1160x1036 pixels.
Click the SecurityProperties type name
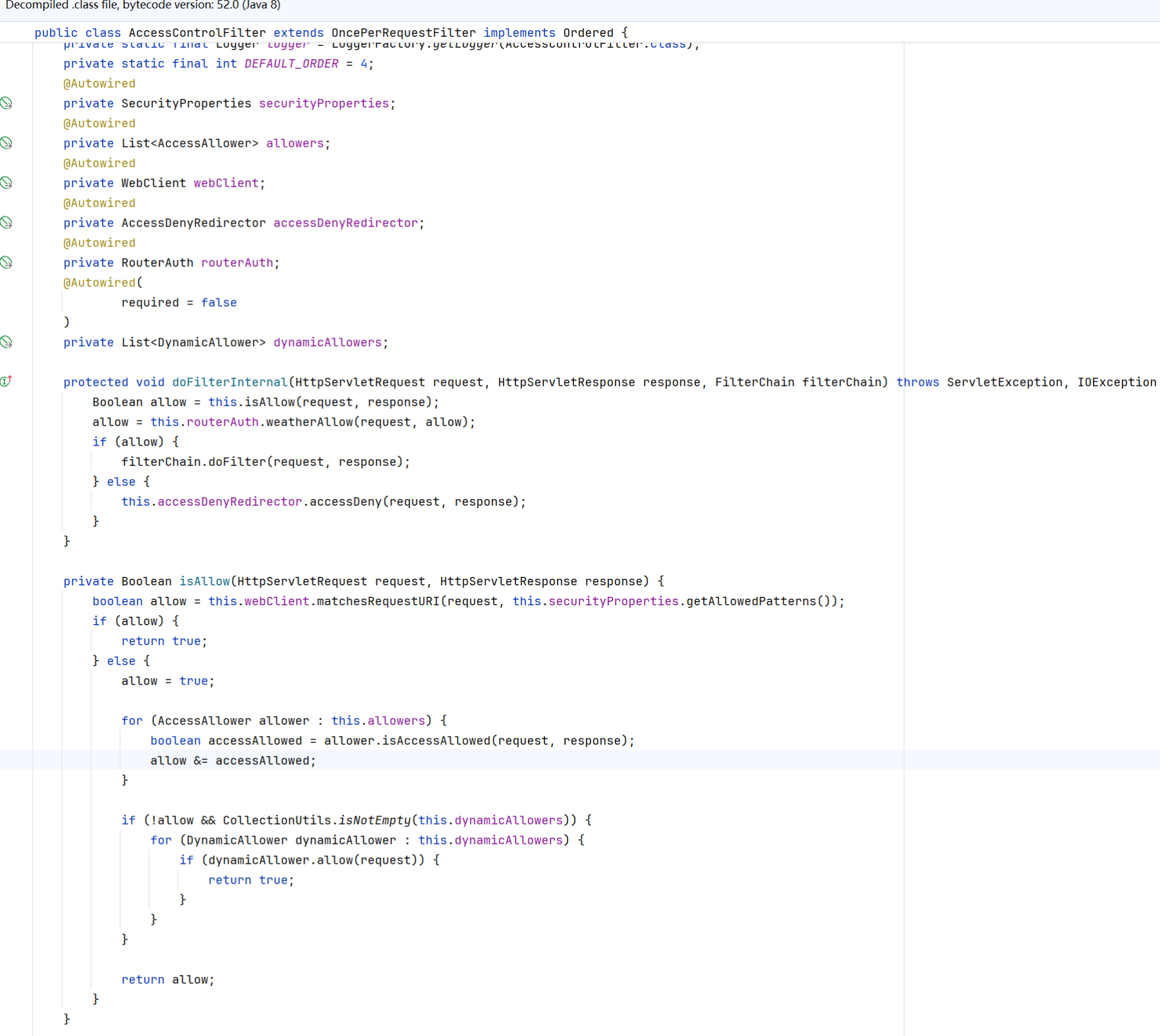[186, 103]
